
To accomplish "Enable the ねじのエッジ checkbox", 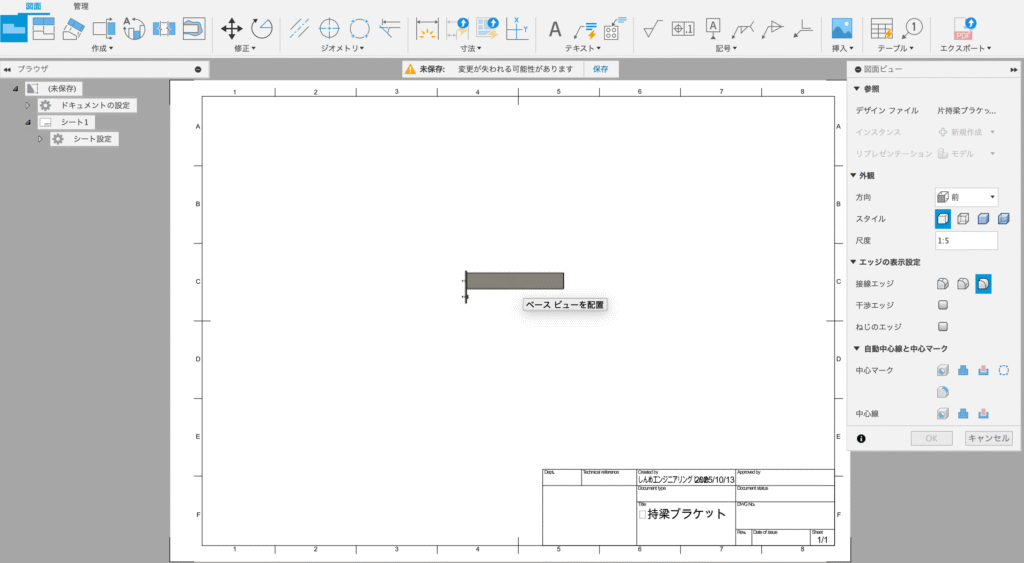I will (943, 327).
